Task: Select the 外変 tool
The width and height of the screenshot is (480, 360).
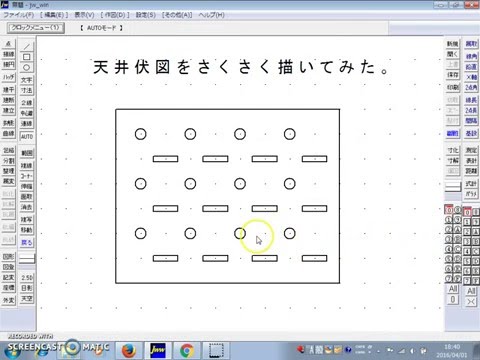Action: point(9,300)
